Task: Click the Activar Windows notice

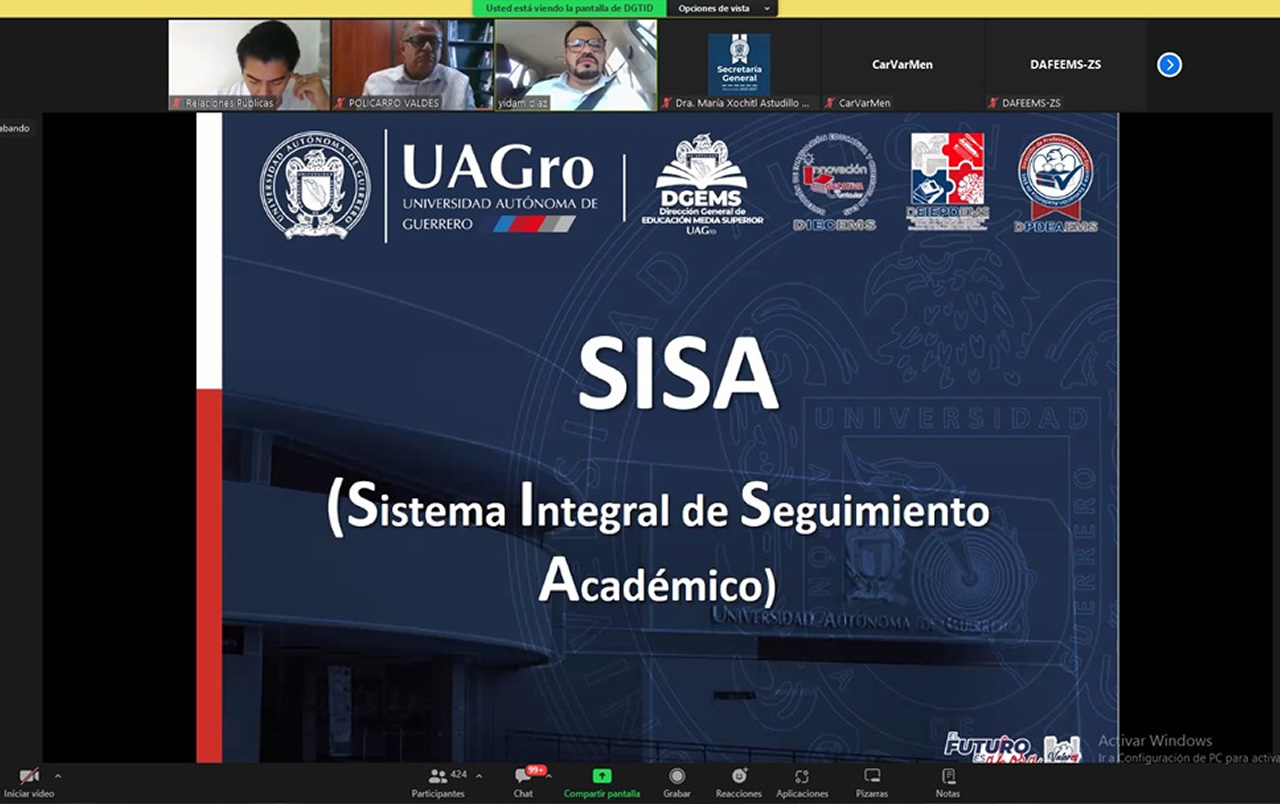Action: [x=1188, y=748]
